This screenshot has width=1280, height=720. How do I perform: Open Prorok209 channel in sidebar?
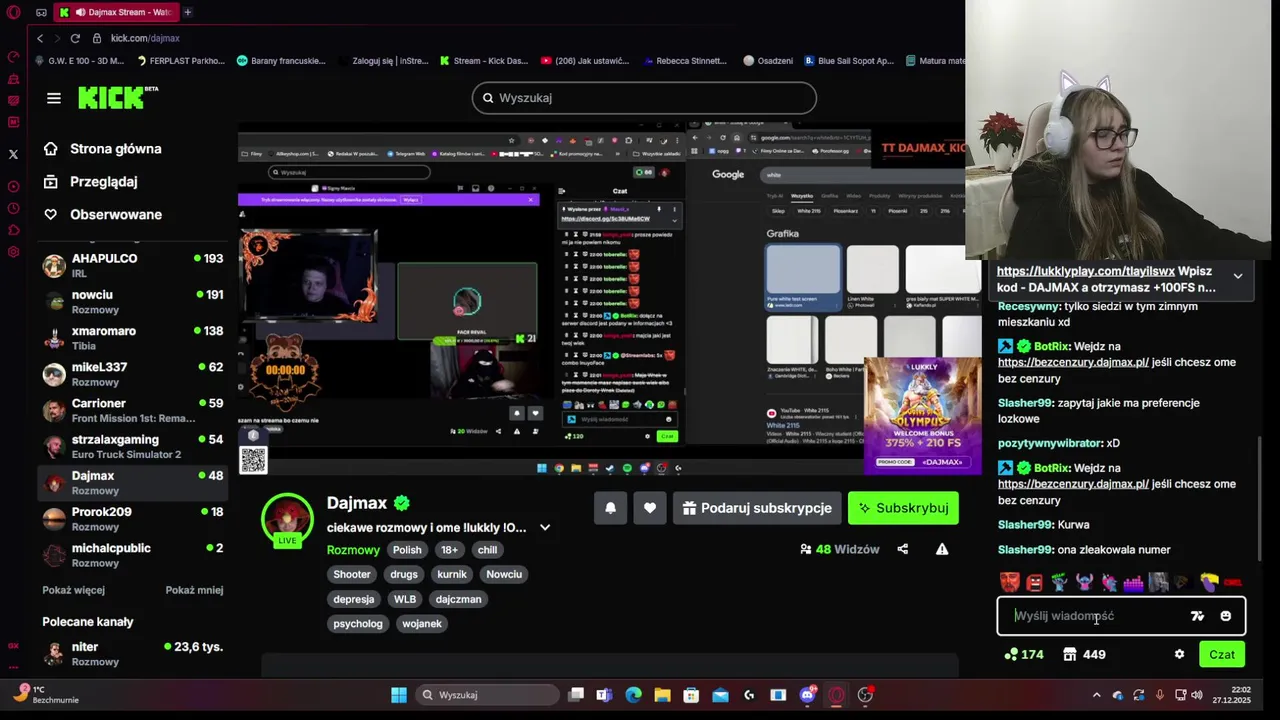pos(133,519)
